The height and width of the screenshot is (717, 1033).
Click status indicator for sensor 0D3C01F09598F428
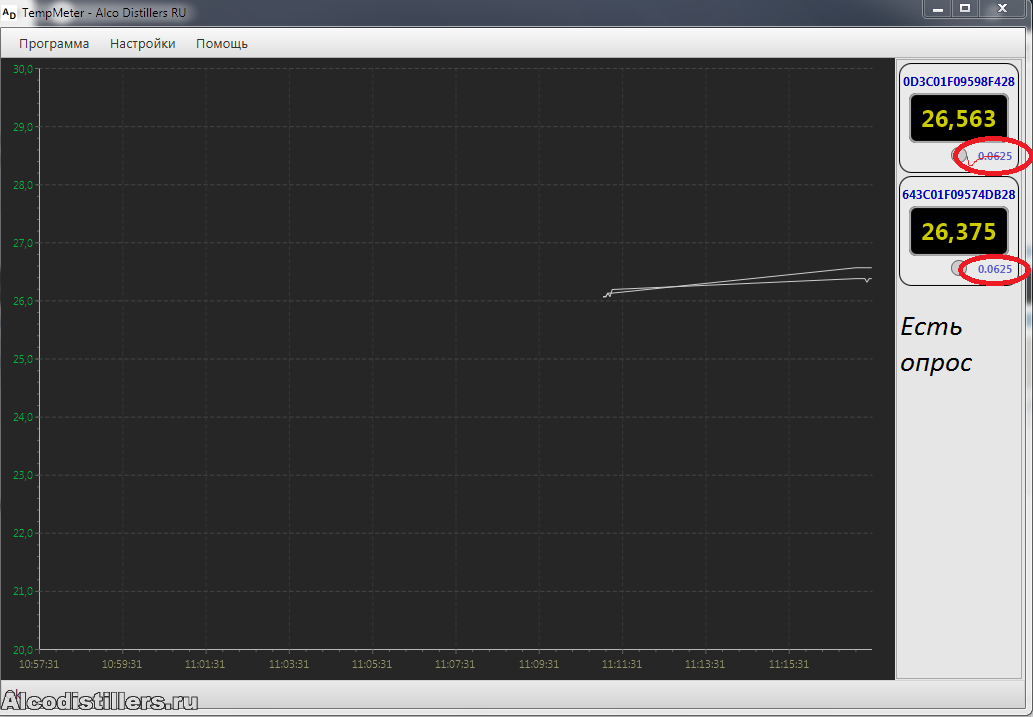(x=958, y=156)
